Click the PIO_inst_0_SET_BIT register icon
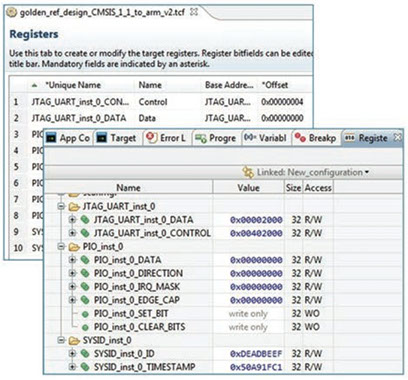Viewport: 408px width, 380px height. click(x=85, y=314)
